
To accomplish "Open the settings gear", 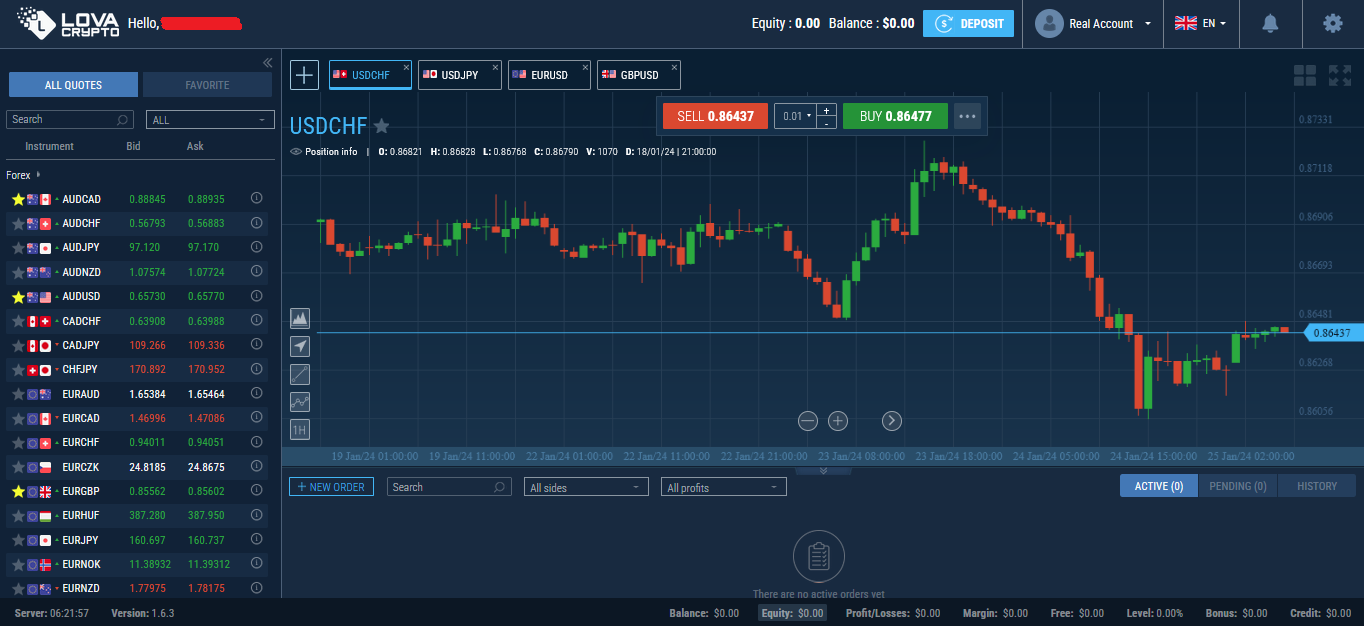I will [1332, 23].
